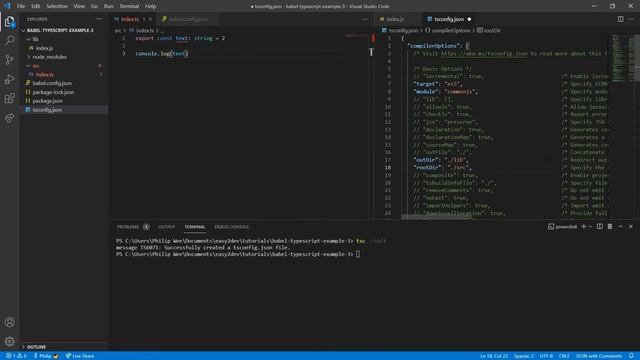
Task: Click the Spaces: 2 indentation setting
Action: pos(524,356)
